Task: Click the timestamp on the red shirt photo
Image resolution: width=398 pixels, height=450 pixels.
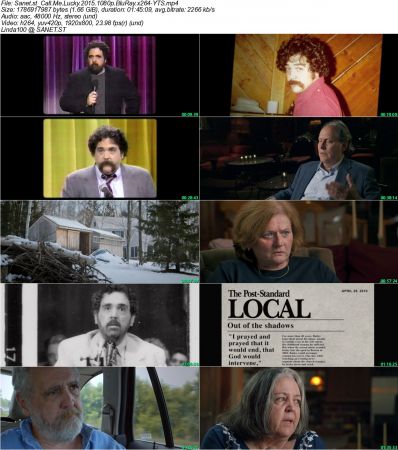Action: coord(389,114)
